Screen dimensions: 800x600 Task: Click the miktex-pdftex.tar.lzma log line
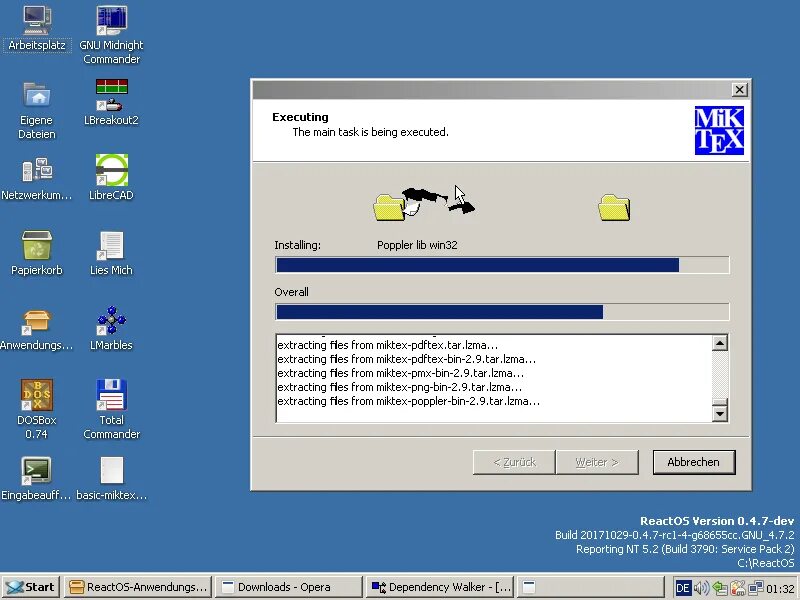tap(388, 345)
